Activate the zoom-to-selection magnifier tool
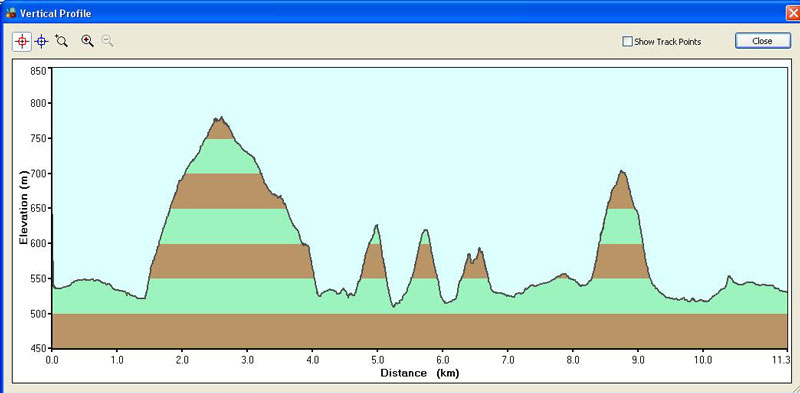 tap(61, 41)
